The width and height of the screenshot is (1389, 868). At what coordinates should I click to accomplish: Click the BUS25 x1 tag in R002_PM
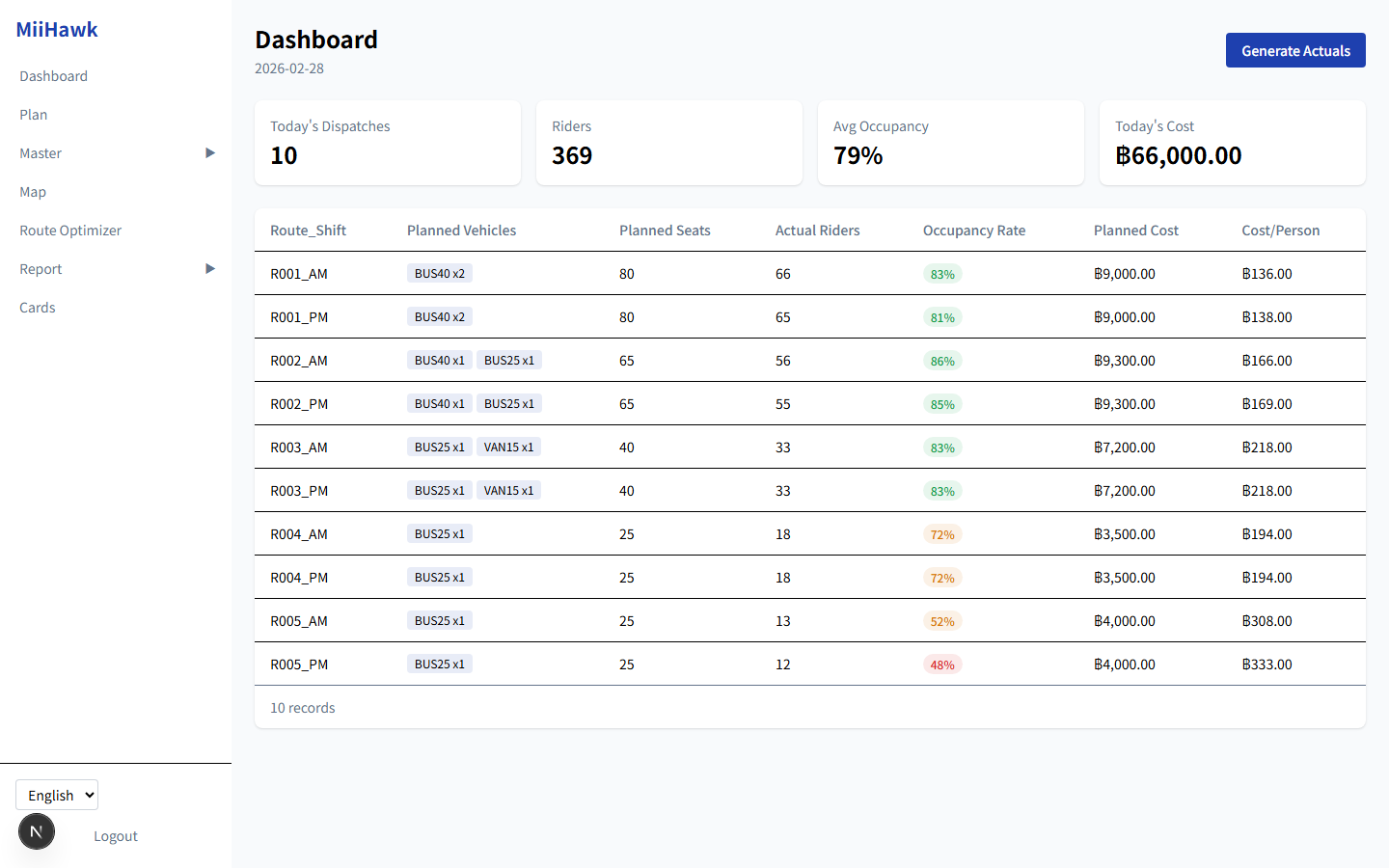(508, 404)
